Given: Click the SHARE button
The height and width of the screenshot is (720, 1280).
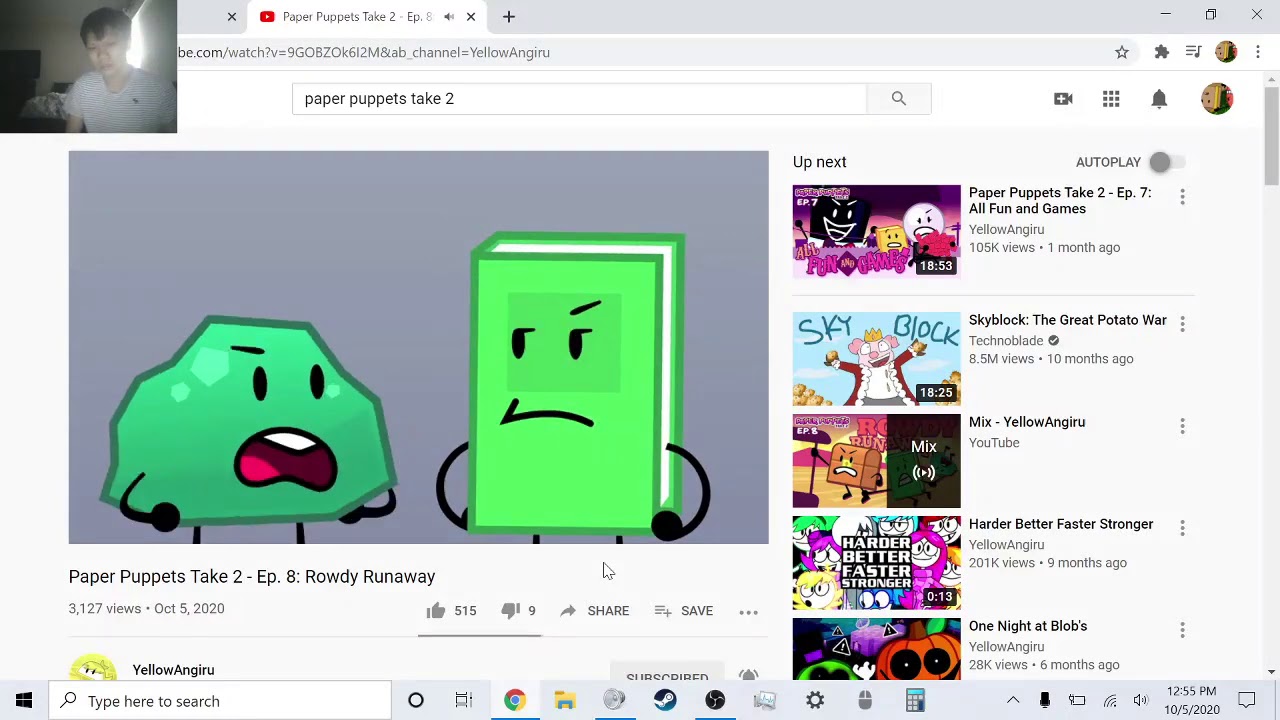Looking at the screenshot, I should coord(594,610).
